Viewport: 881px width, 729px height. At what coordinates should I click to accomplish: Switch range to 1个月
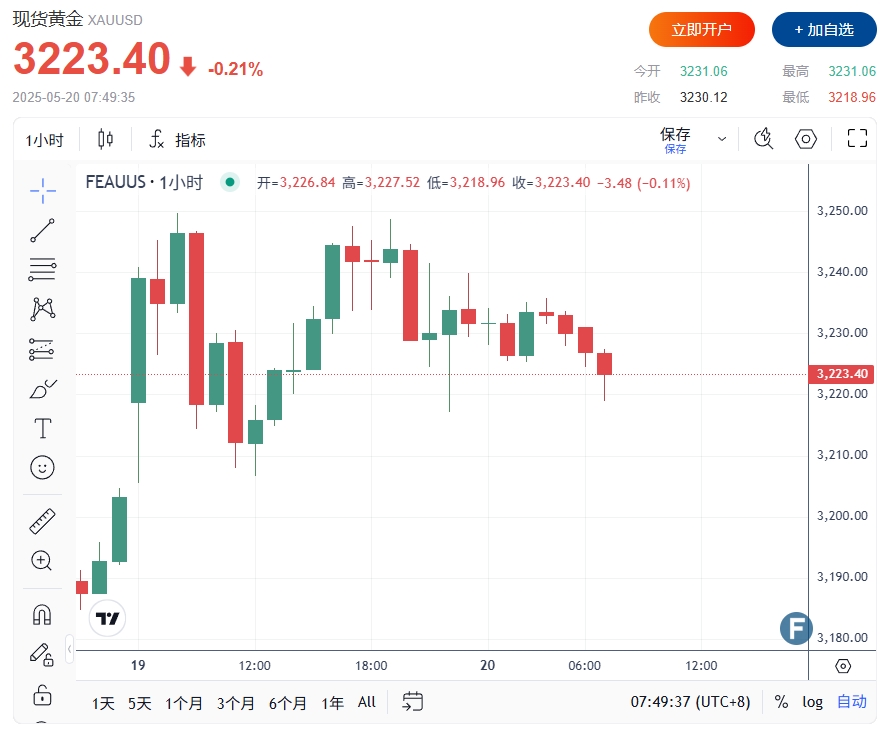coord(184,703)
